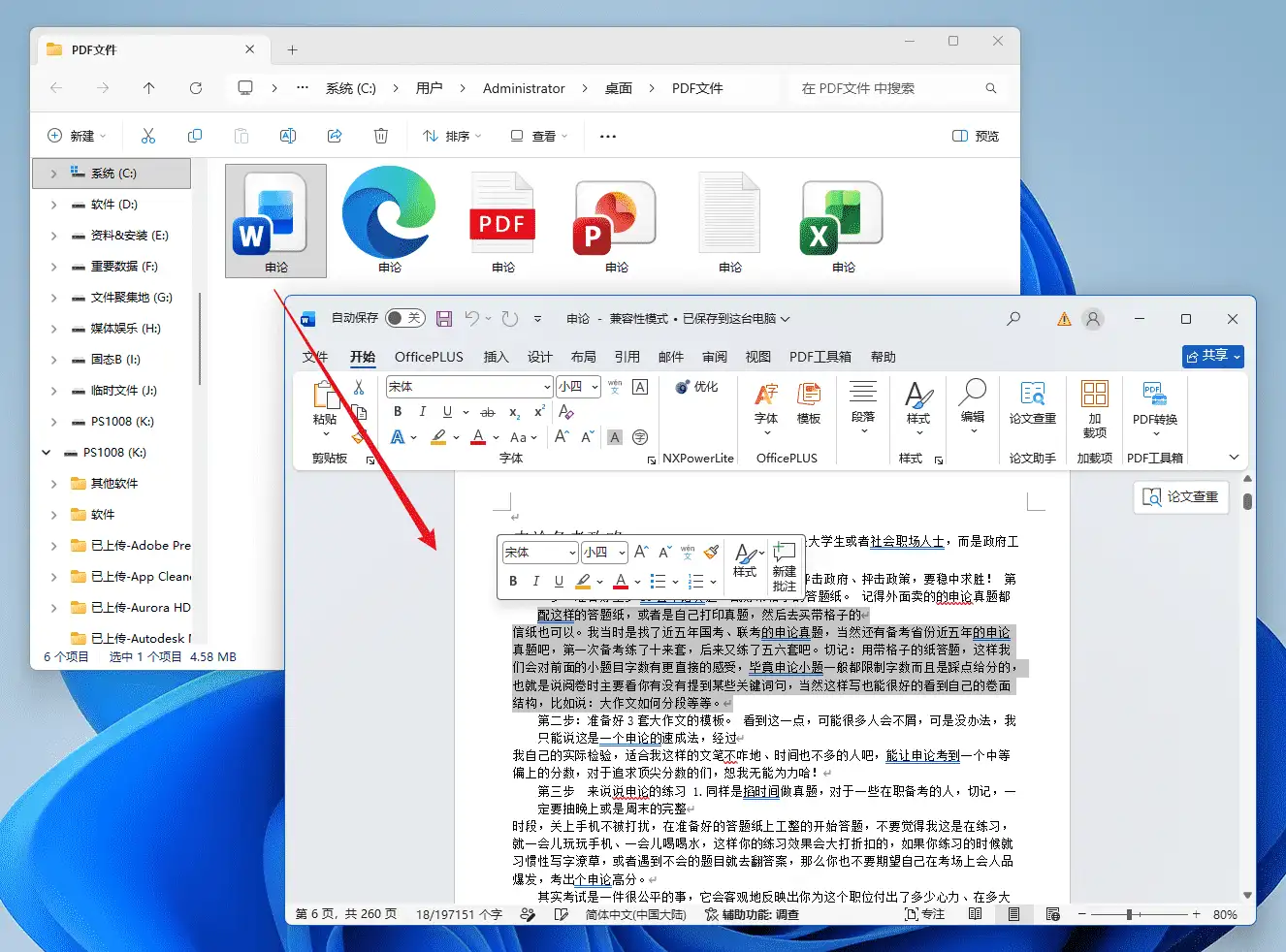Click the 共享 share button in Word

[1212, 357]
